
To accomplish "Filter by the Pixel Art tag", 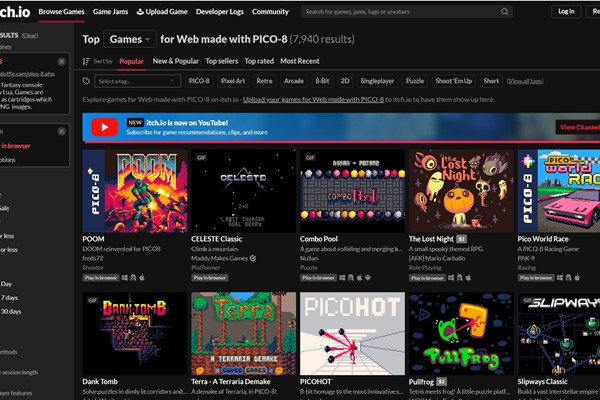I will [x=233, y=81].
